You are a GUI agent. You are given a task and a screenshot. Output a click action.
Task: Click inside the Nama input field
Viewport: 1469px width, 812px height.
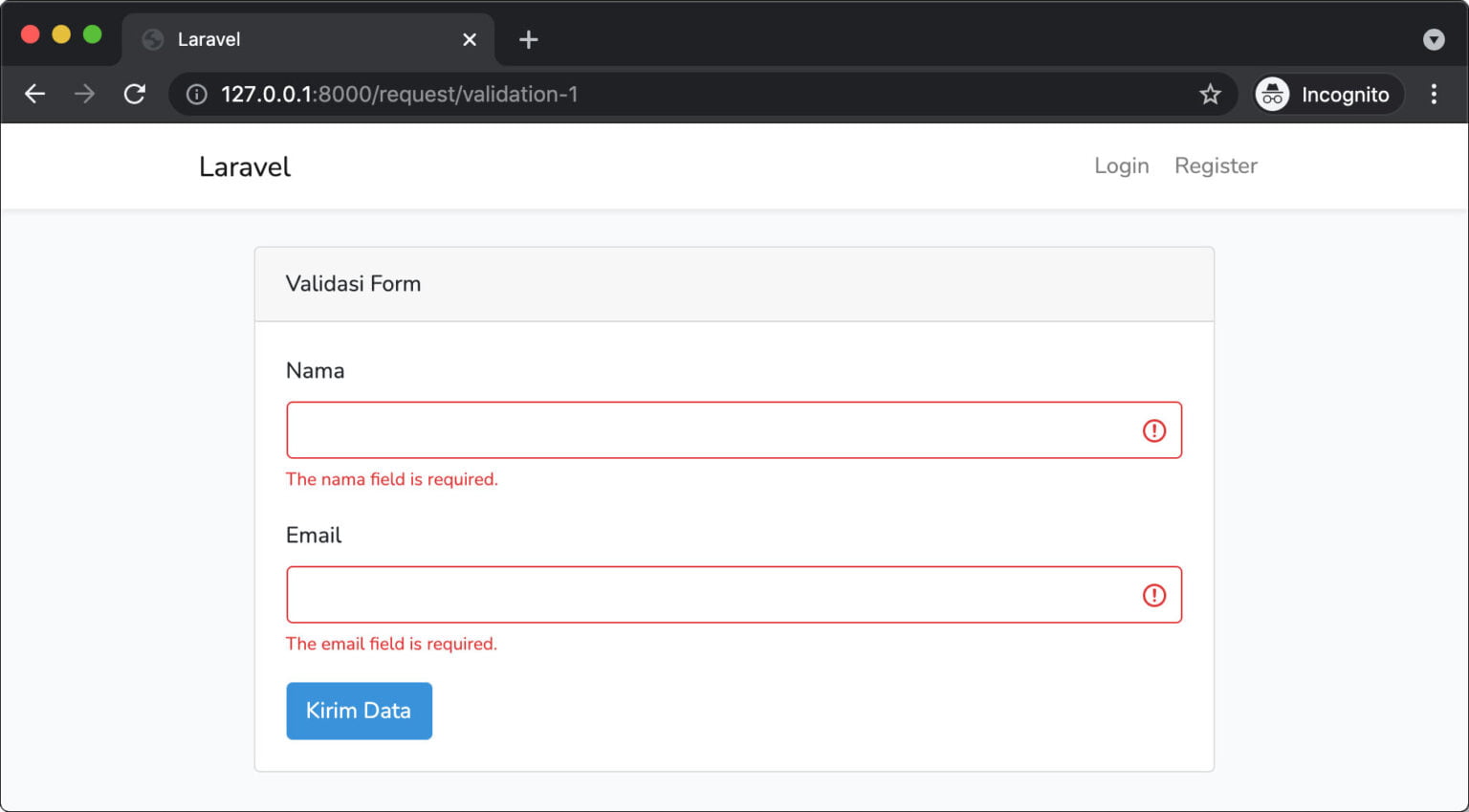point(669,430)
